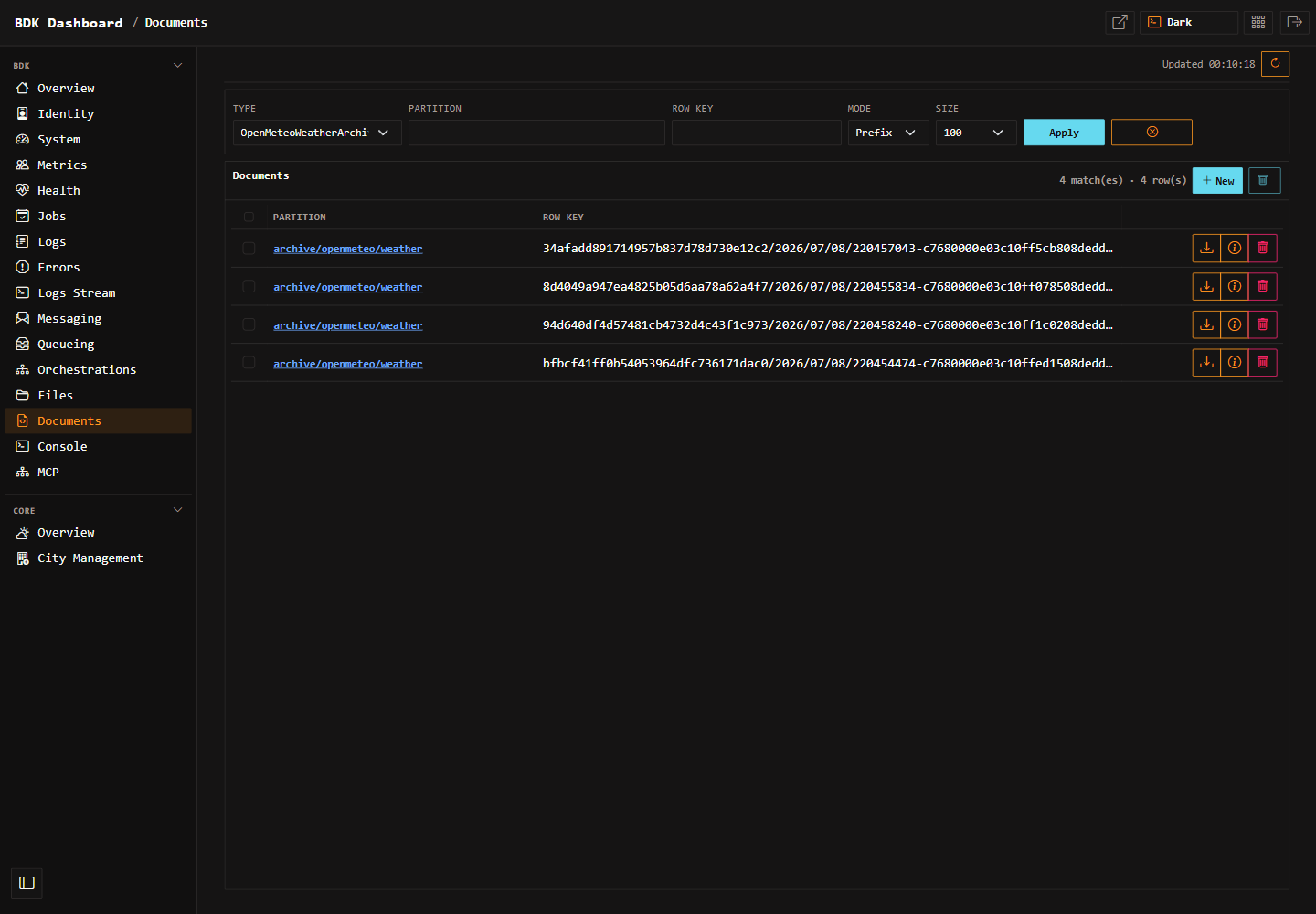Open Errors in the sidebar

(x=99, y=267)
